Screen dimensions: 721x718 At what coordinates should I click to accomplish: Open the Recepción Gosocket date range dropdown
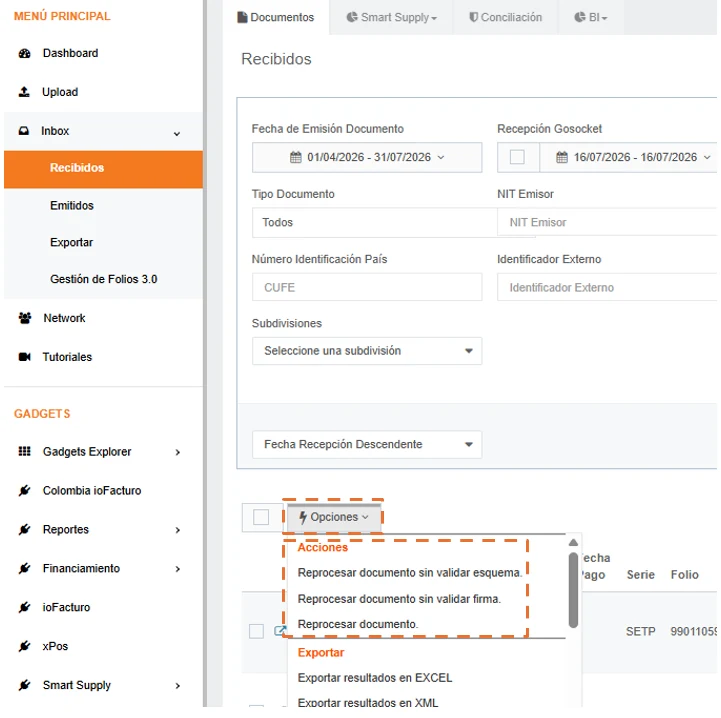pyautogui.click(x=628, y=157)
